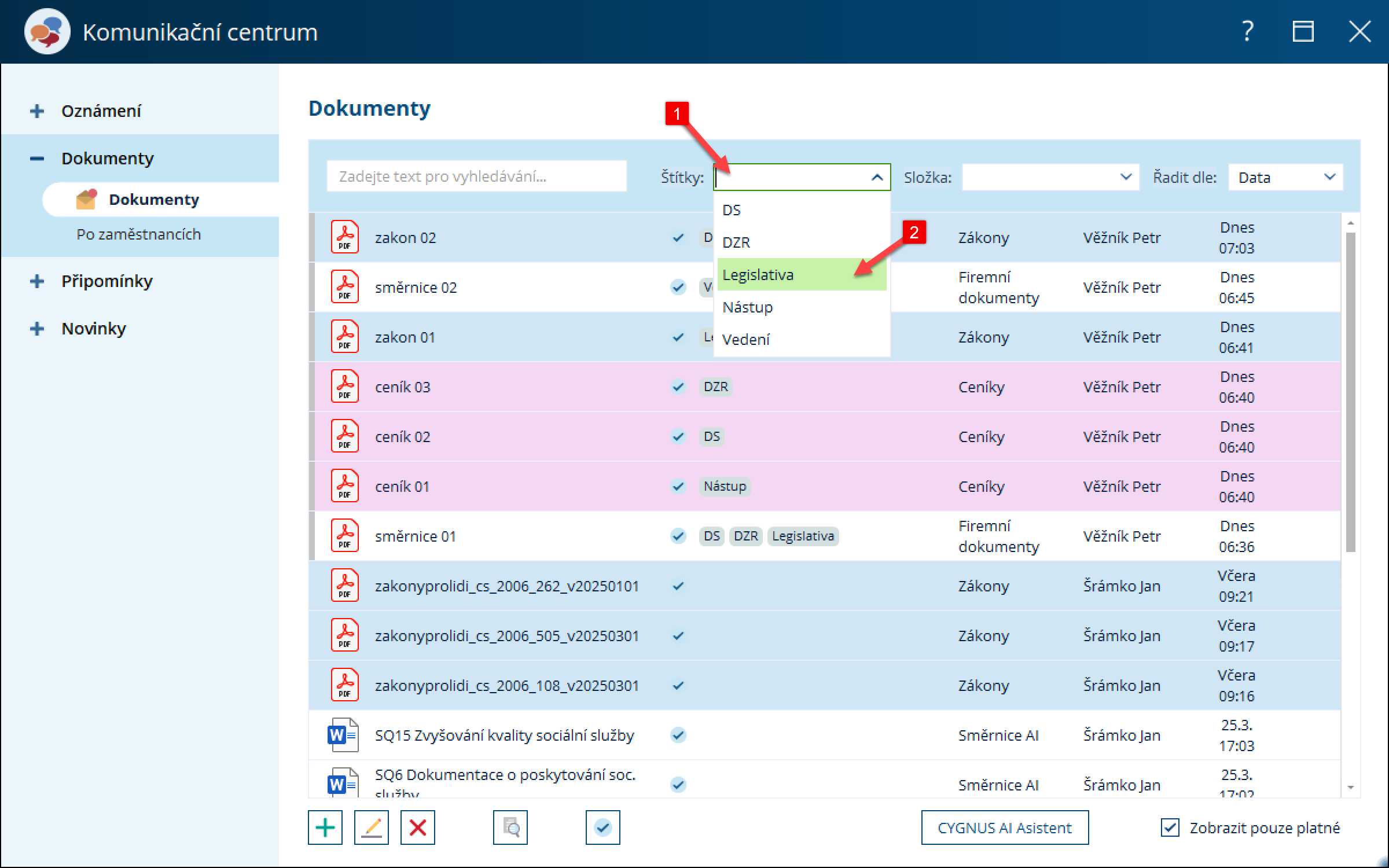Open the Složka dropdown
The height and width of the screenshot is (868, 1389).
(1050, 177)
